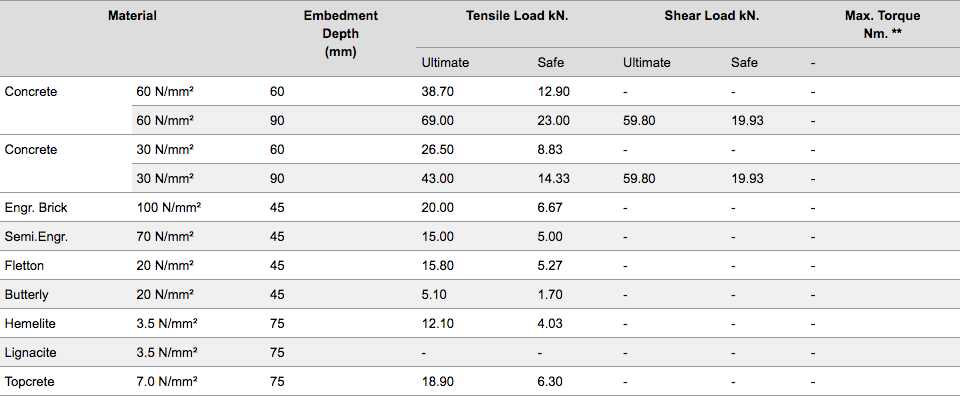Screen dimensions: 960x396
Task: Click the Material column header
Action: [132, 16]
